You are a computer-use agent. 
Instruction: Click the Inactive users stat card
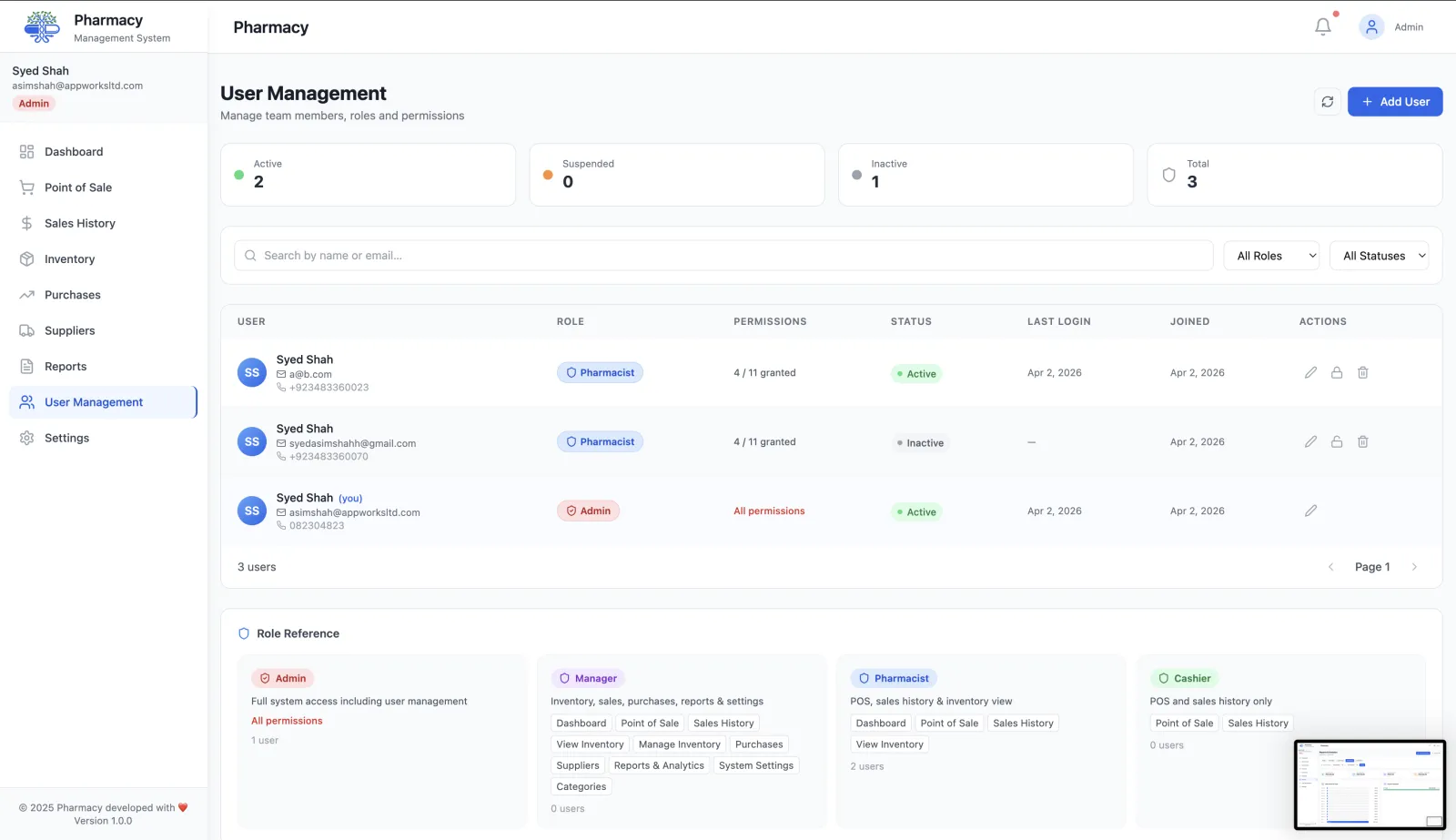986,175
